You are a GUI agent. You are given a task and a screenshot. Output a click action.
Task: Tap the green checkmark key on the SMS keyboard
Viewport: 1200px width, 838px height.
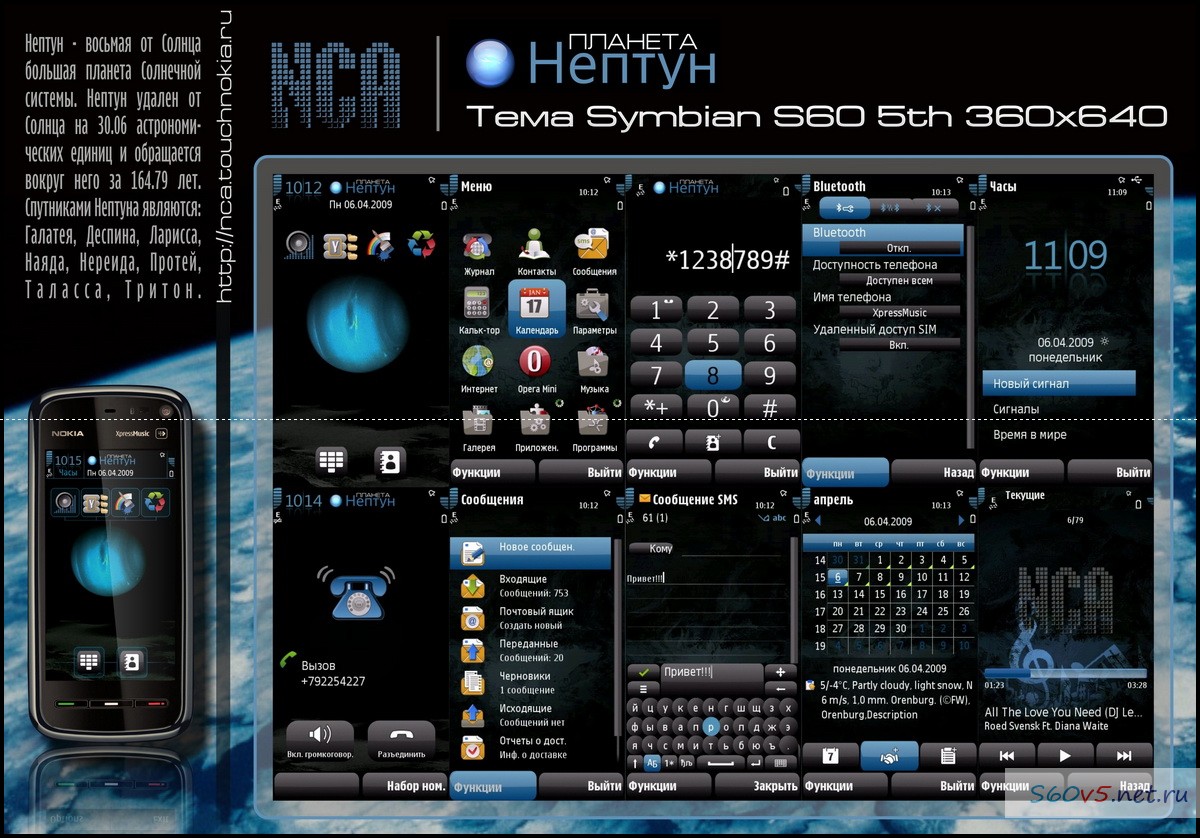(642, 672)
